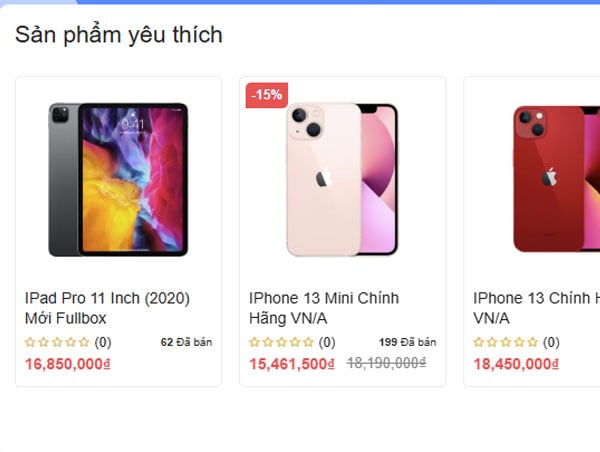This screenshot has width=600, height=452.
Task: Click second rating star under red iPhone 13
Action: (492, 342)
